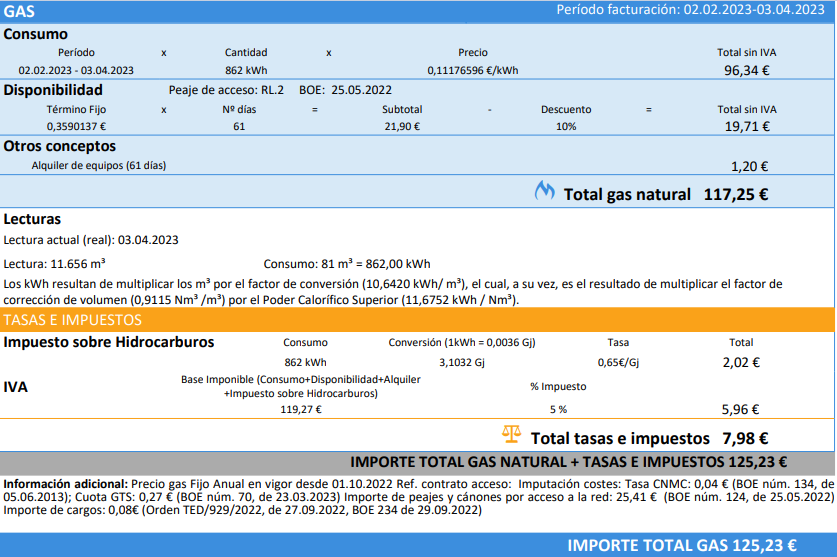Viewport: 837px width, 557px height.
Task: Click the 'Término Fijo' column header
Action: tap(76, 109)
